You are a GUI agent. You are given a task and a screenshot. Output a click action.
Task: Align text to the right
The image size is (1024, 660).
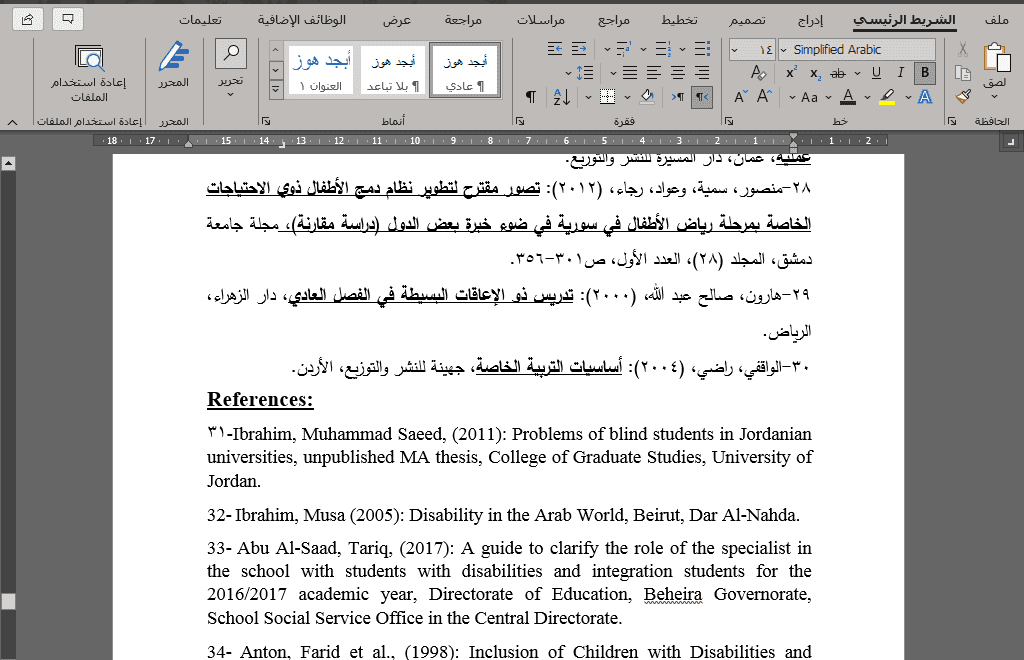(x=702, y=73)
